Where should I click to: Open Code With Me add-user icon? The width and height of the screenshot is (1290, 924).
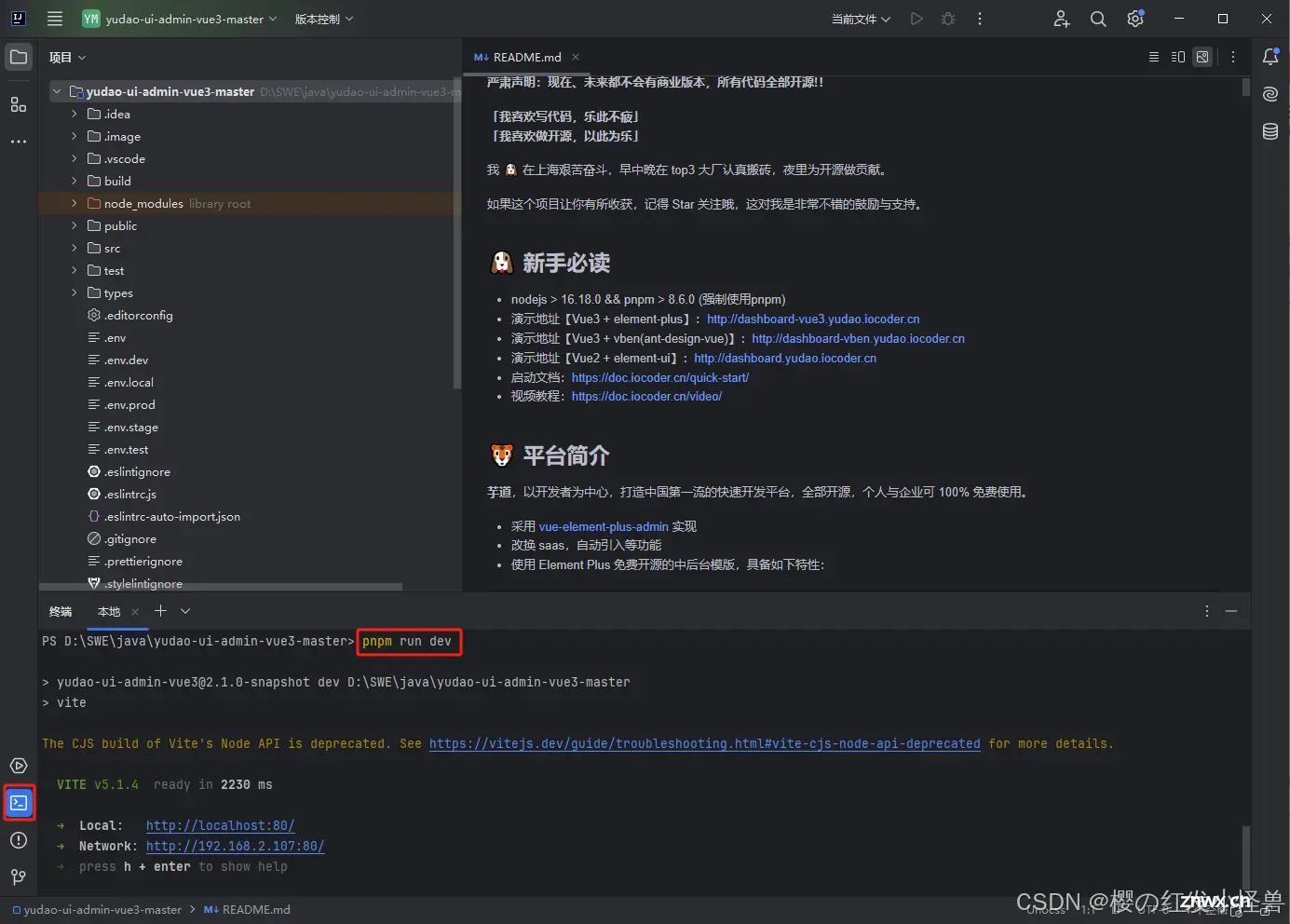point(1062,19)
